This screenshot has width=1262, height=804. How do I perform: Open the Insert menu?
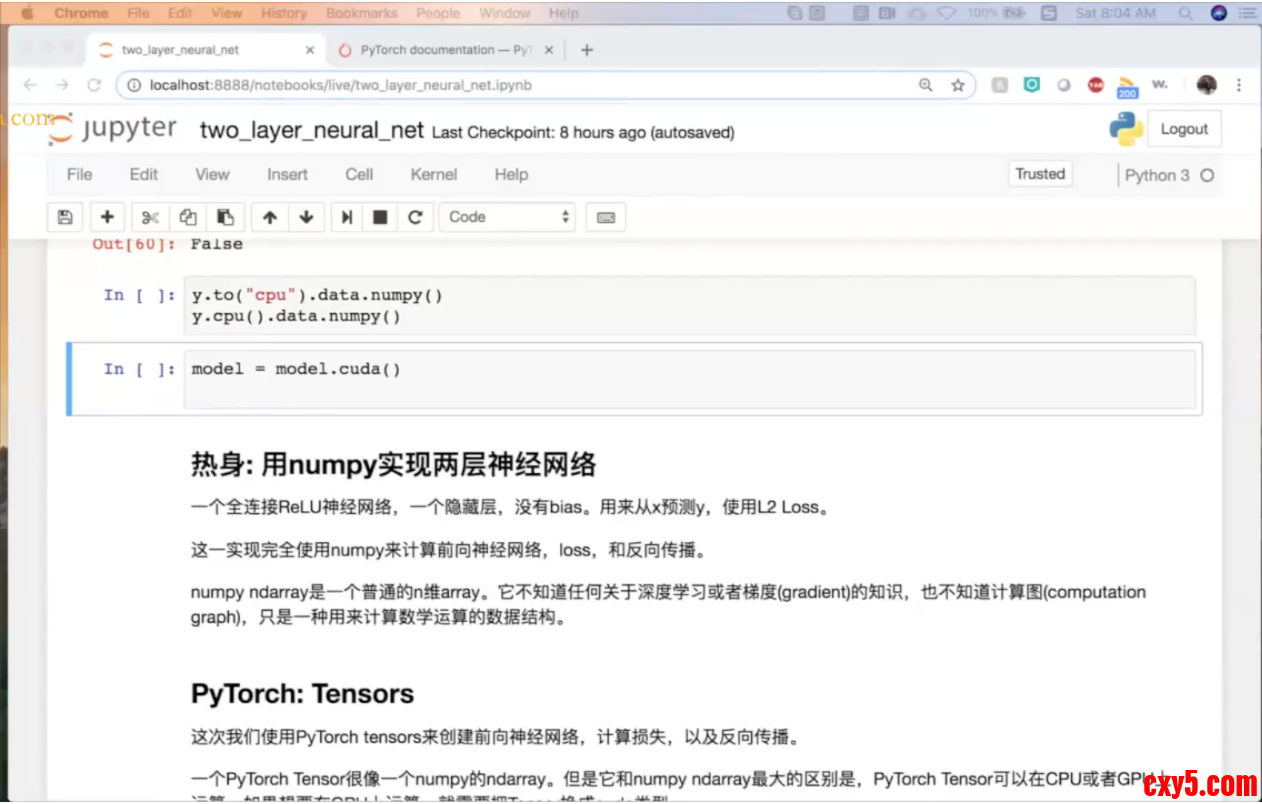pyautogui.click(x=287, y=174)
